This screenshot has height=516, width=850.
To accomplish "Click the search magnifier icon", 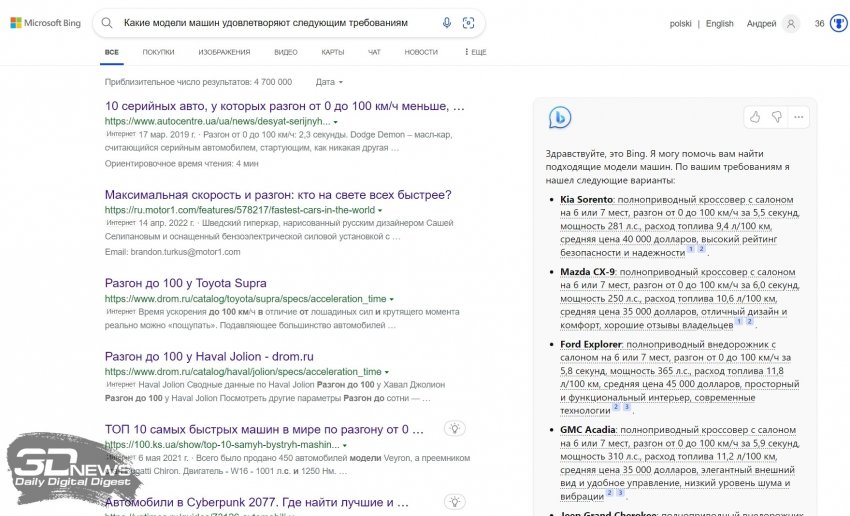I will tap(107, 23).
